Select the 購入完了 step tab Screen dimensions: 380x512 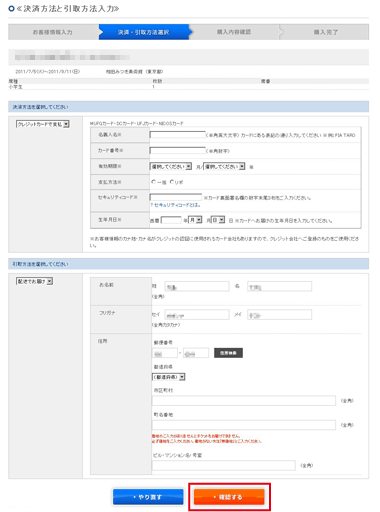point(326,32)
